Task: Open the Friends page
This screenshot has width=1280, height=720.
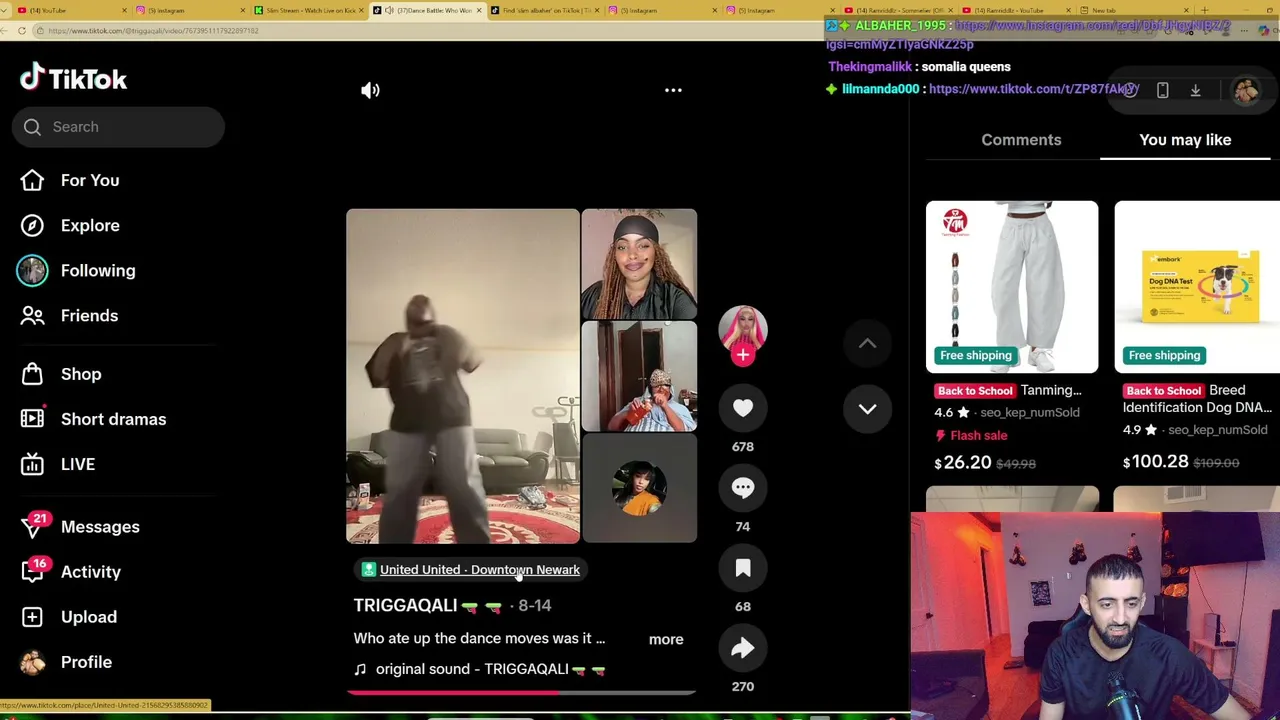Action: (89, 315)
